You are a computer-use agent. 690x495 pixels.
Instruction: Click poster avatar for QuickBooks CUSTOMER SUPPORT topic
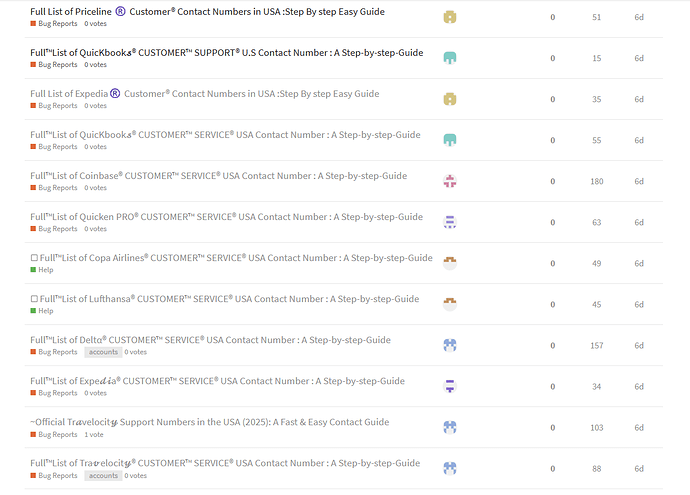tap(450, 58)
